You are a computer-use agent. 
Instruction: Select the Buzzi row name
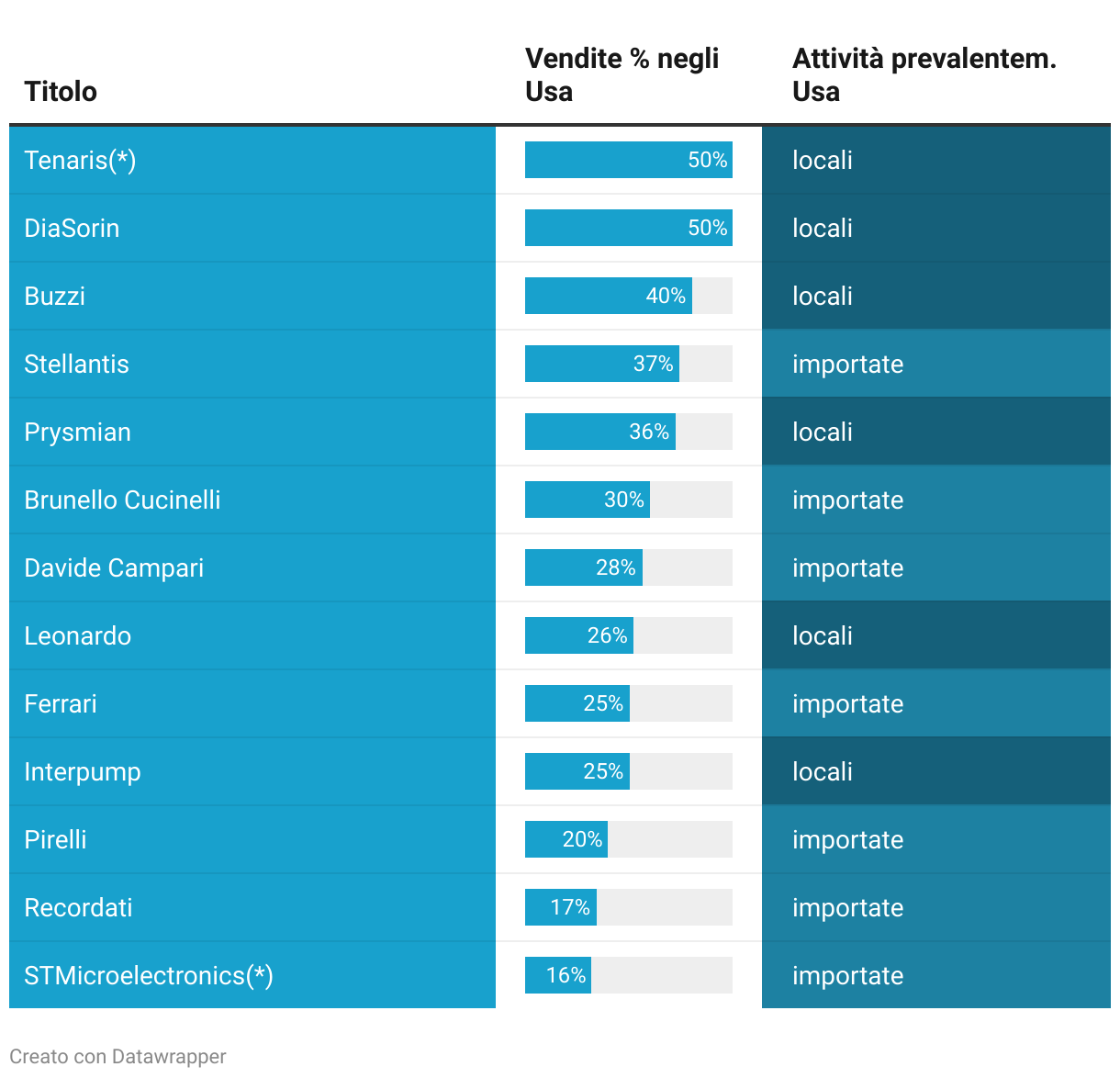pyautogui.click(x=55, y=297)
